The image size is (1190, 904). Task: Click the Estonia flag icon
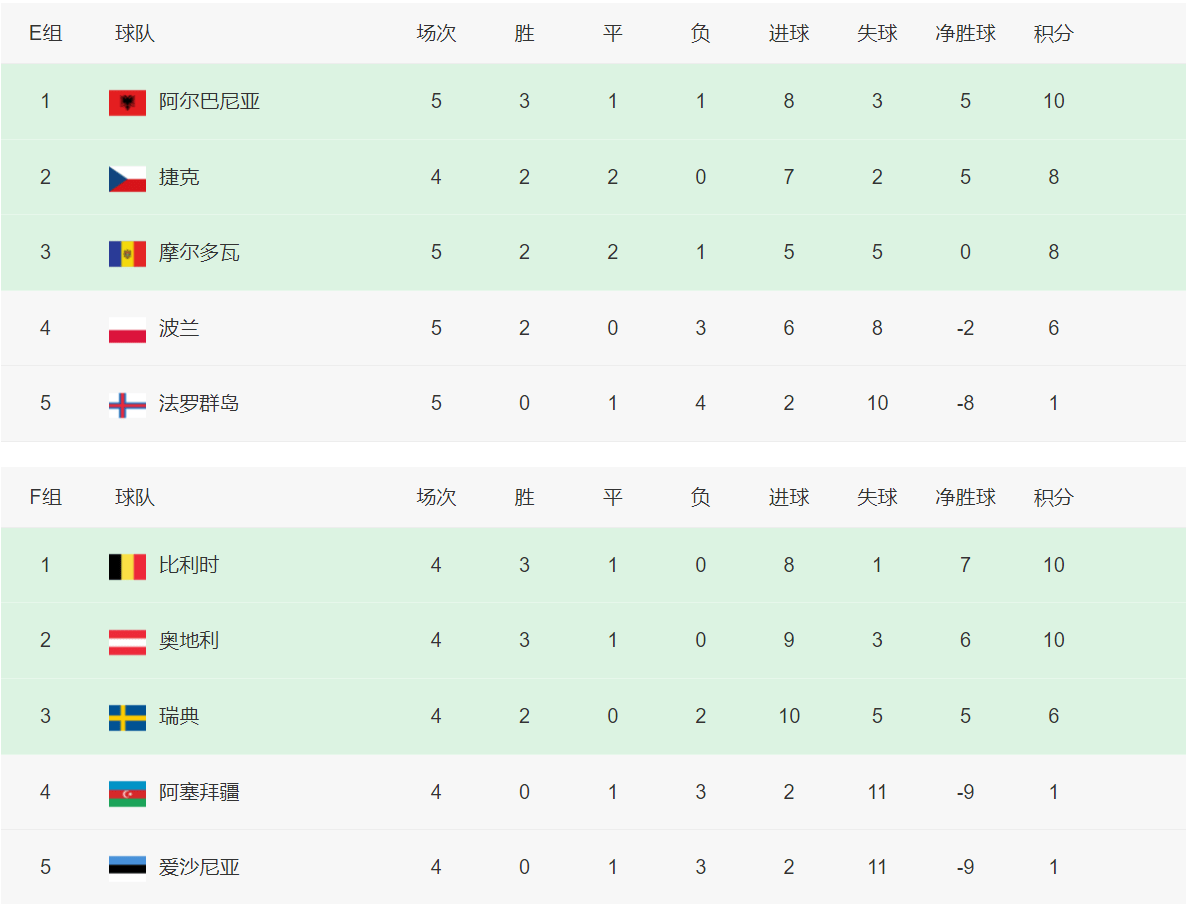[128, 865]
